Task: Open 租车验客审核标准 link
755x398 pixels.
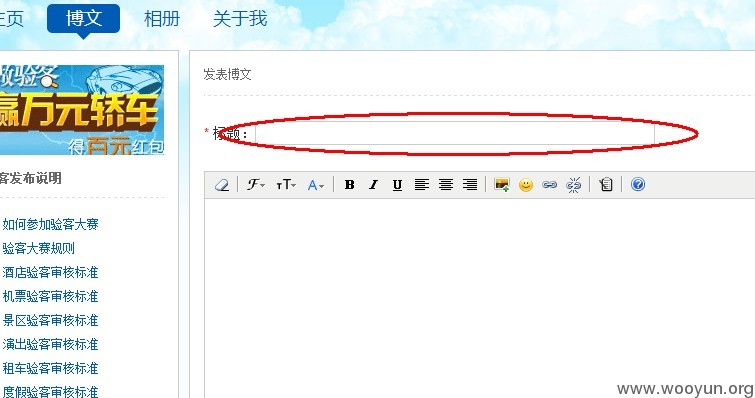Action: [x=51, y=369]
